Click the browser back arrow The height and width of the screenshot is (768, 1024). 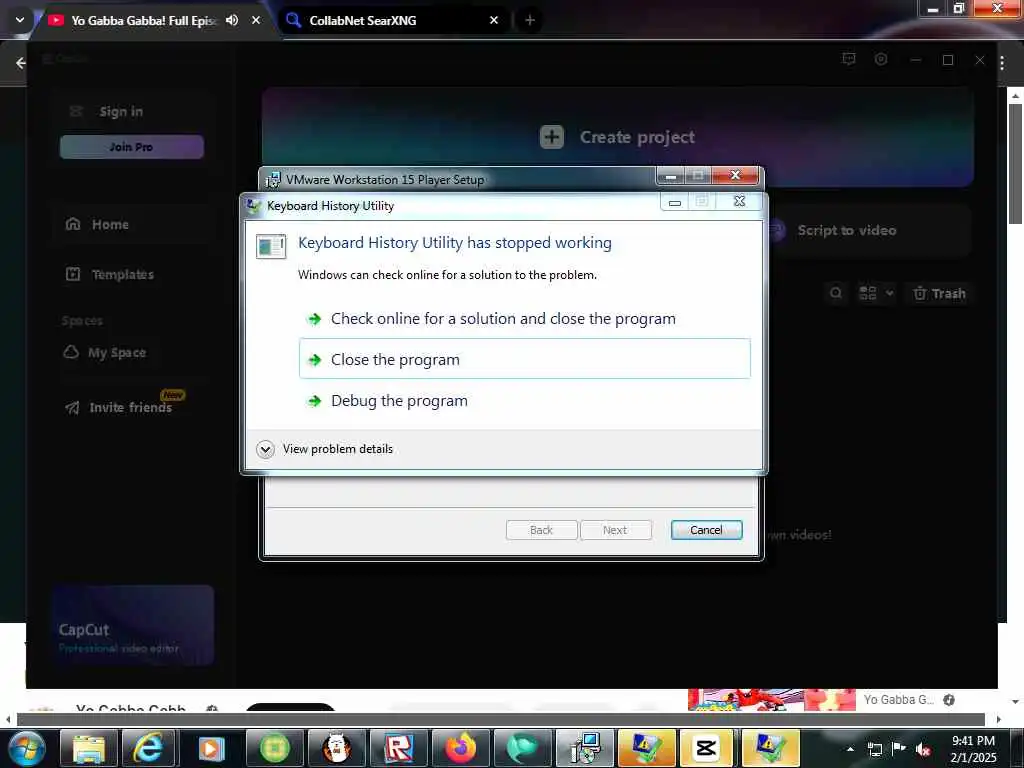pos(20,63)
